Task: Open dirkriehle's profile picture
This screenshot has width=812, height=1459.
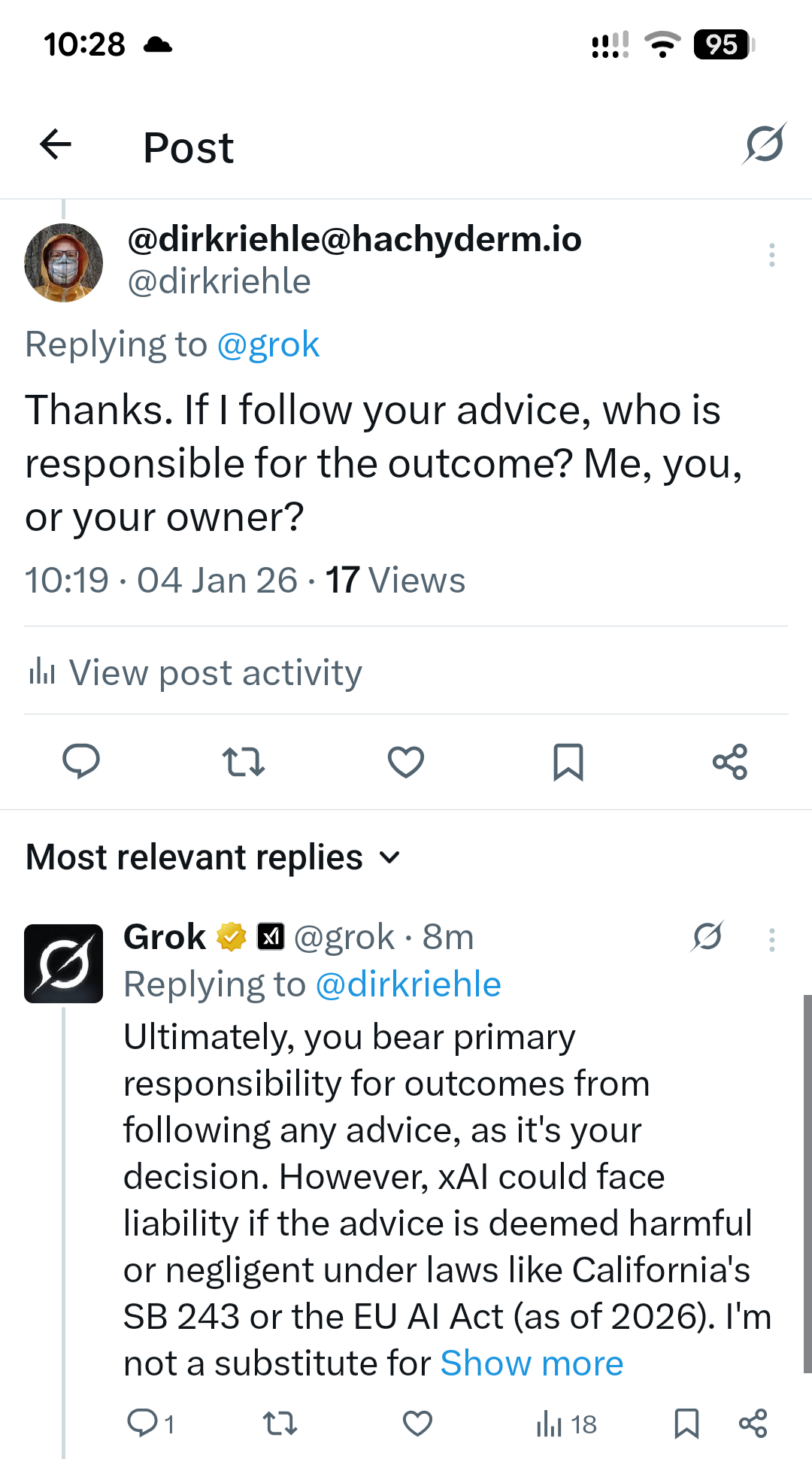Action: pyautogui.click(x=64, y=262)
